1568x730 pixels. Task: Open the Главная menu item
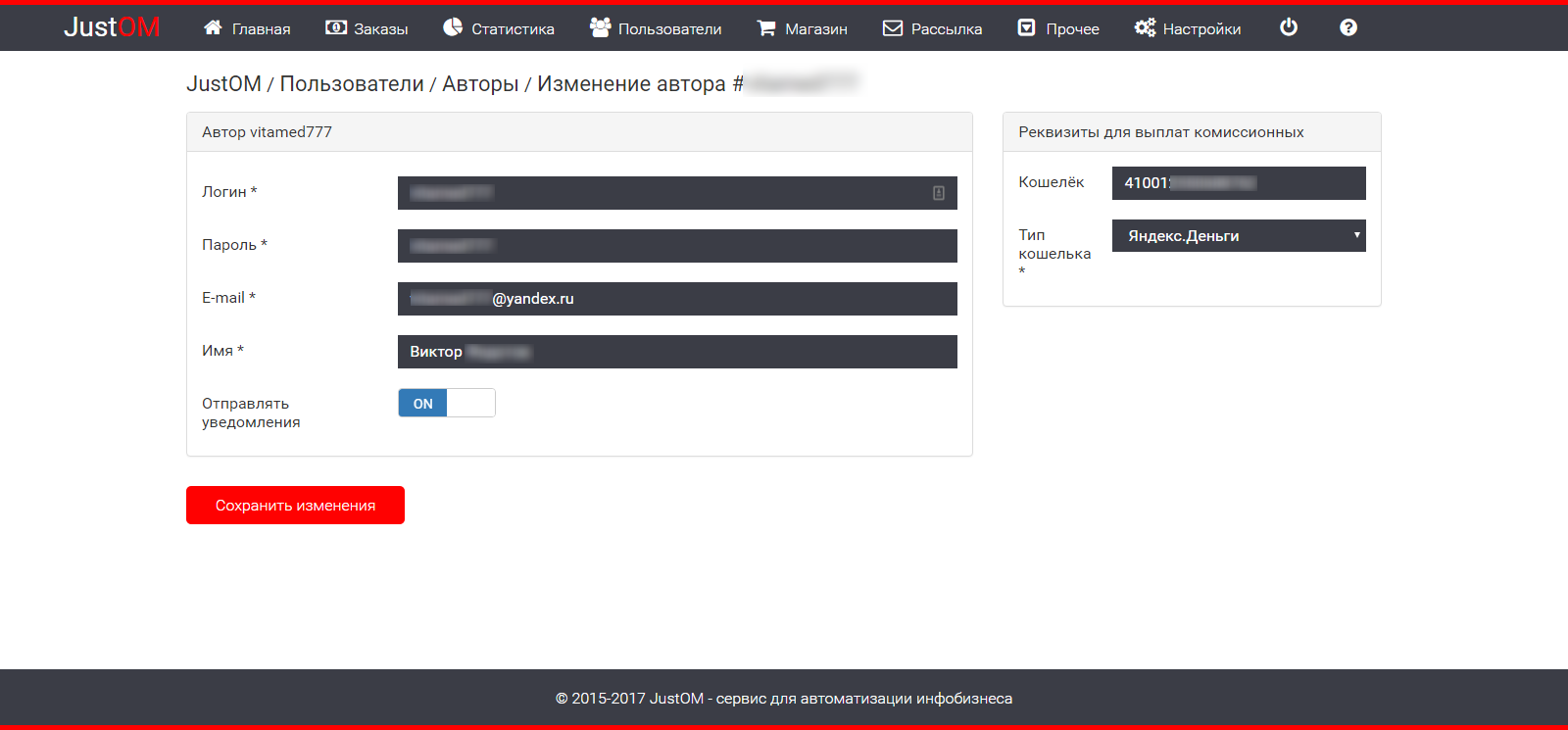click(247, 28)
